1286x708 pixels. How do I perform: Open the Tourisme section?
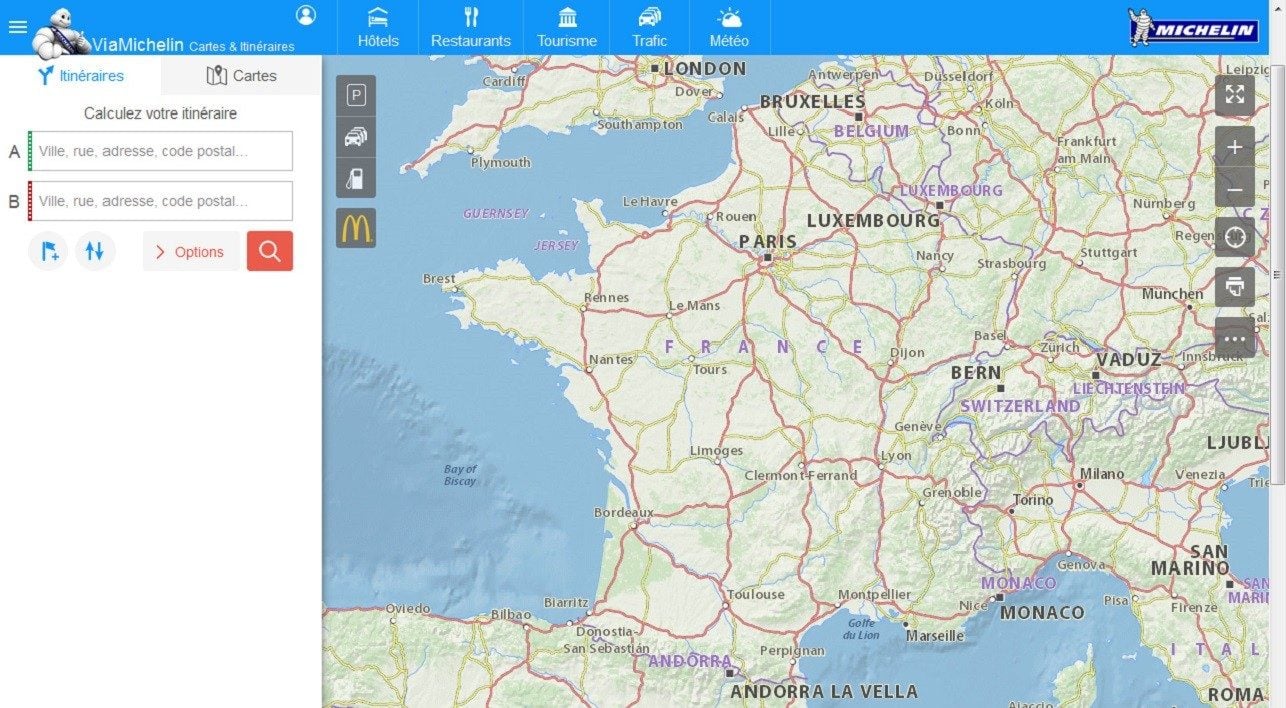pos(567,28)
